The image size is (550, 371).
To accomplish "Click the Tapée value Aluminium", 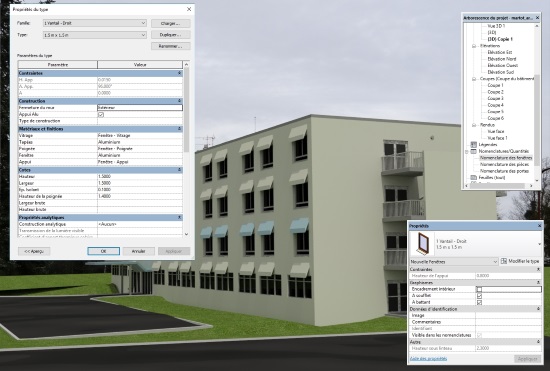I will click(140, 142).
